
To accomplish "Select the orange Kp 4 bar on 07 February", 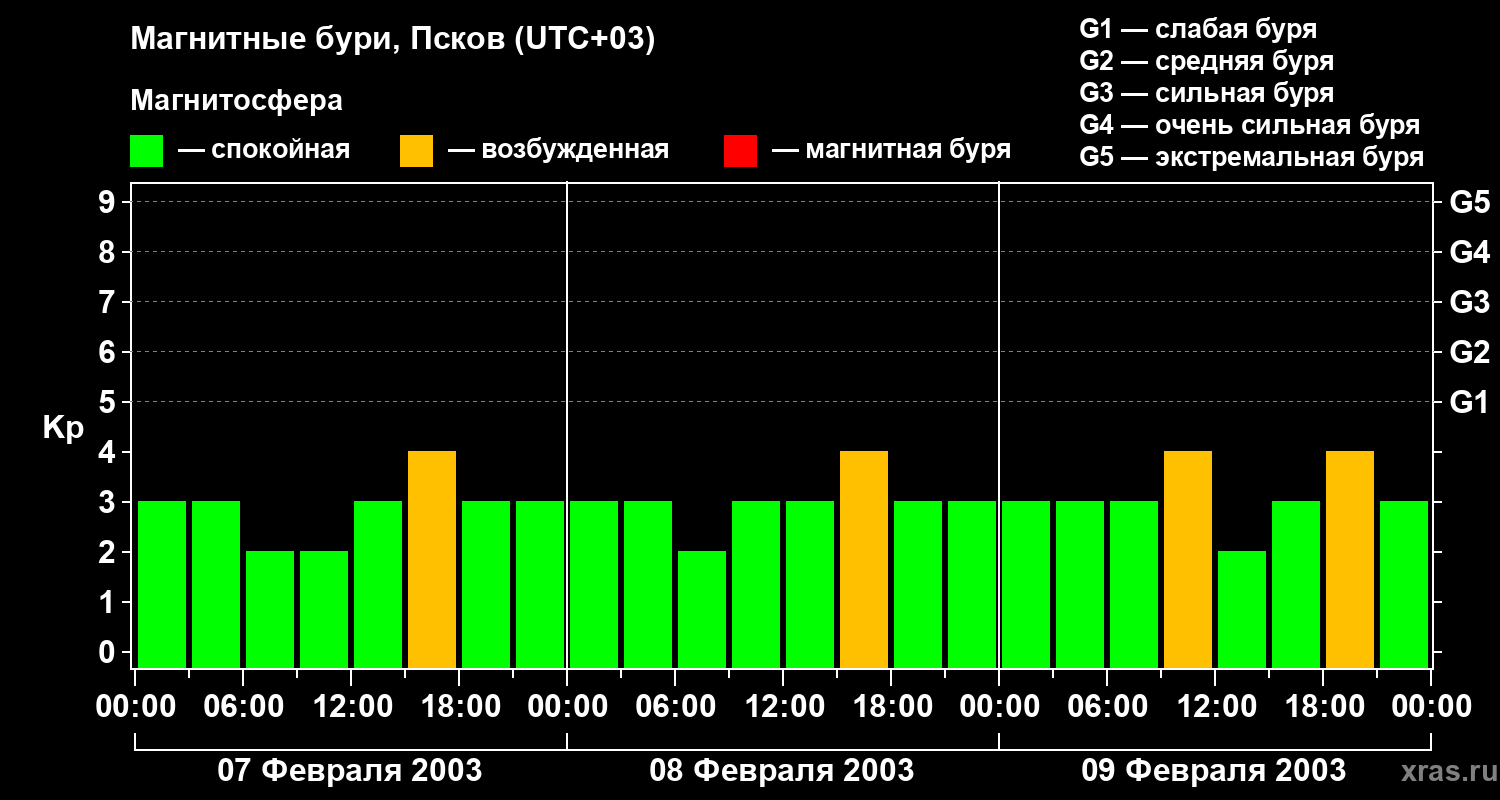I will click(432, 559).
